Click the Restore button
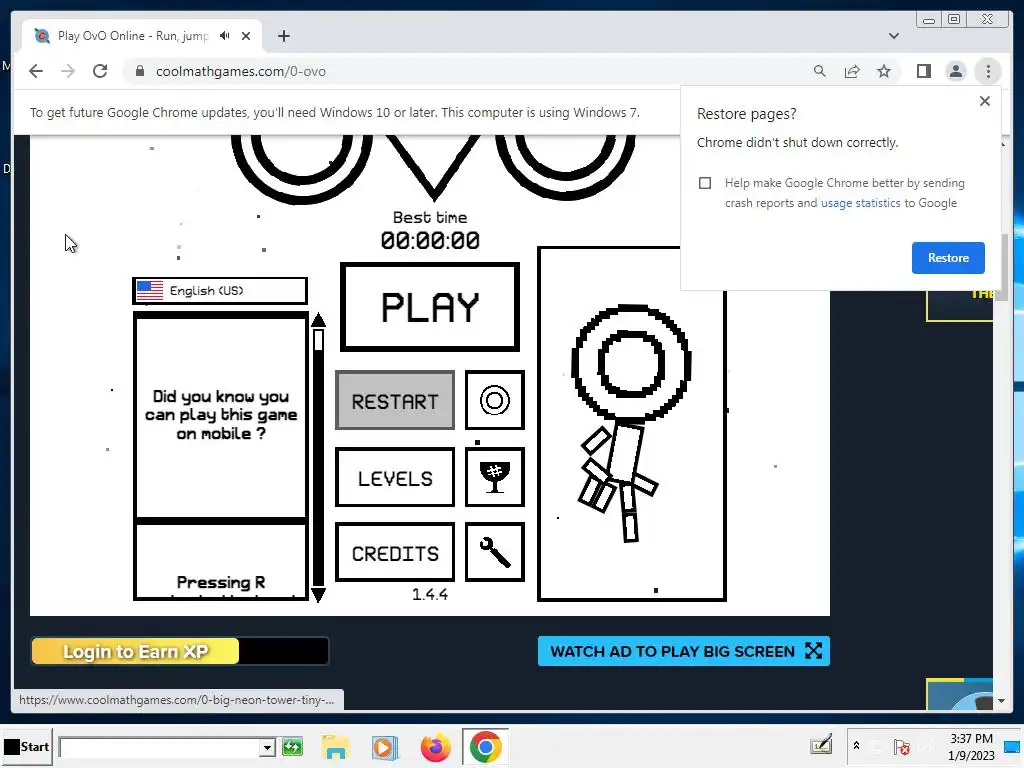The width and height of the screenshot is (1024, 768). tap(948, 257)
